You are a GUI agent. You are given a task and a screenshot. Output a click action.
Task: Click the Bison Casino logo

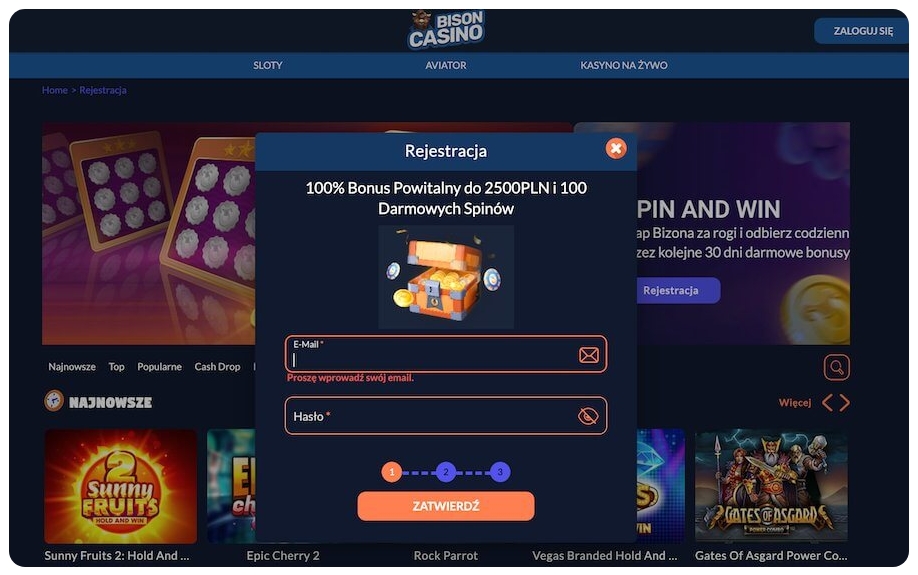(446, 29)
